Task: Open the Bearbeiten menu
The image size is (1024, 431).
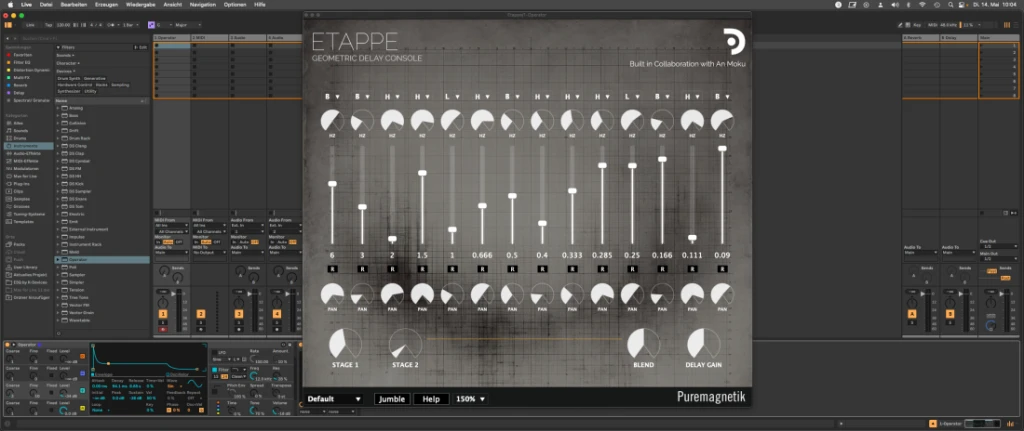Action: pos(74,4)
